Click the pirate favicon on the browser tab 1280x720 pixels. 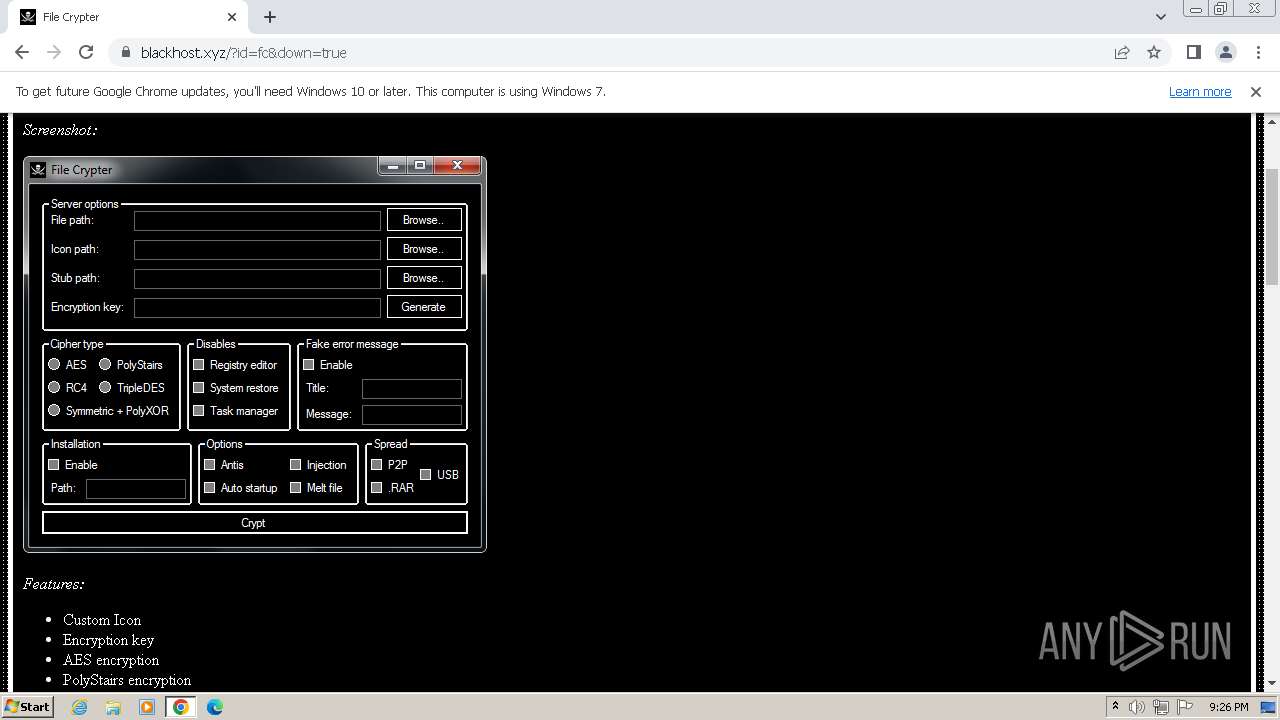[x=28, y=17]
